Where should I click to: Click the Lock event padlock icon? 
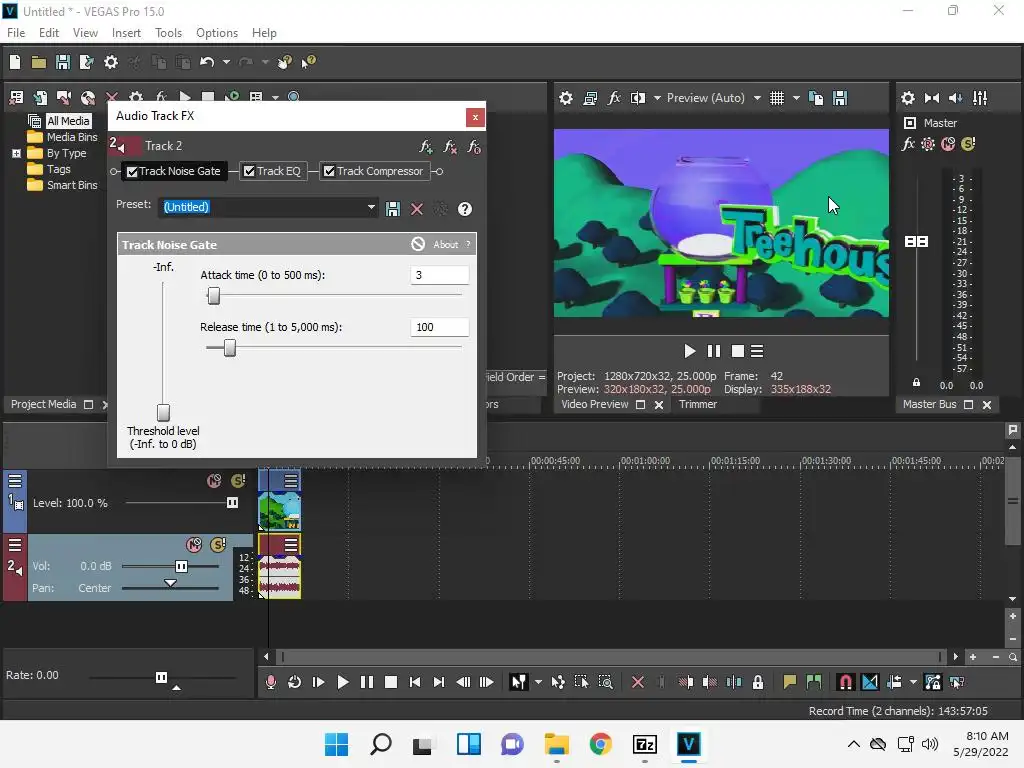point(758,682)
